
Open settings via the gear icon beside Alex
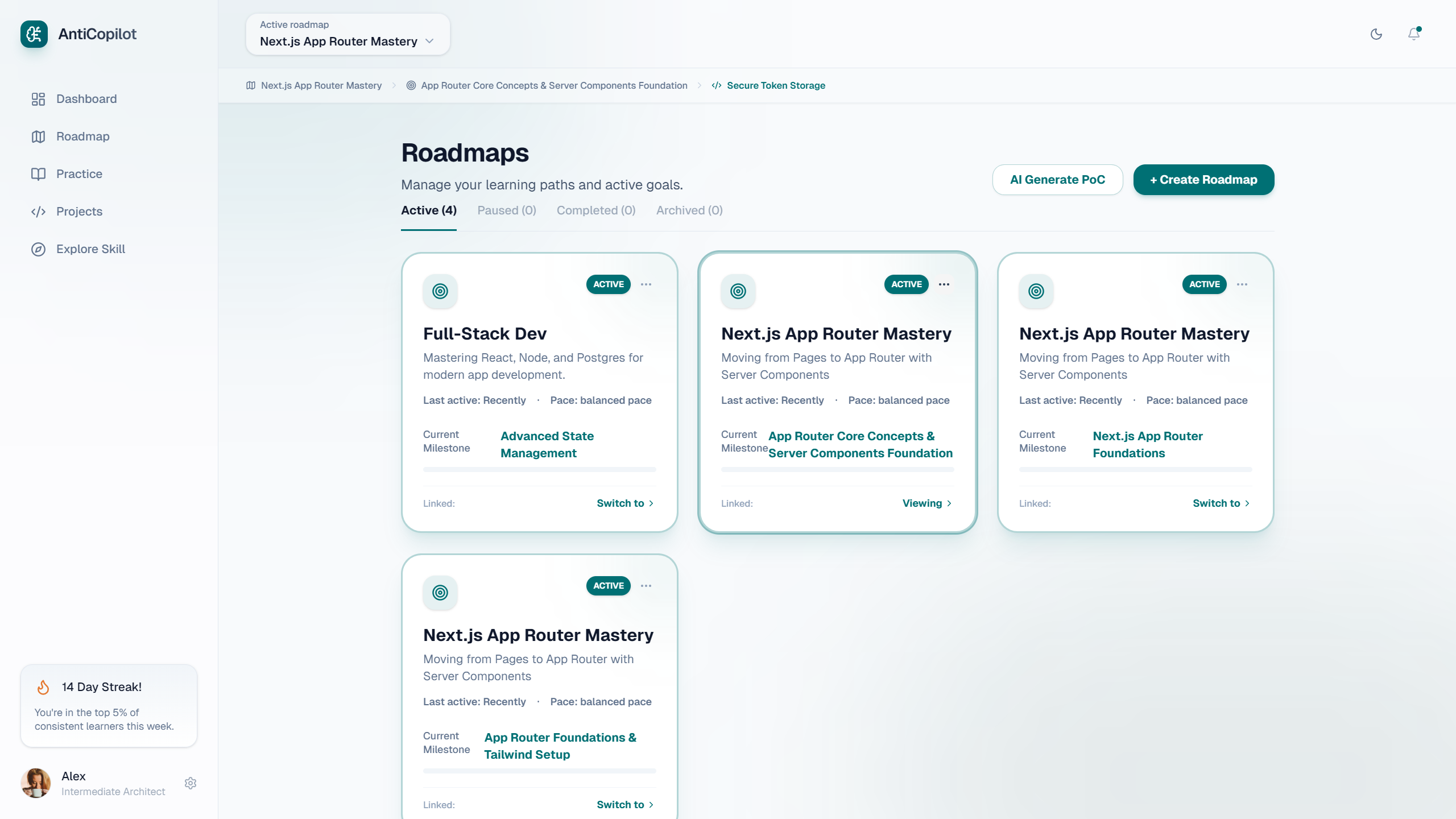point(191,783)
